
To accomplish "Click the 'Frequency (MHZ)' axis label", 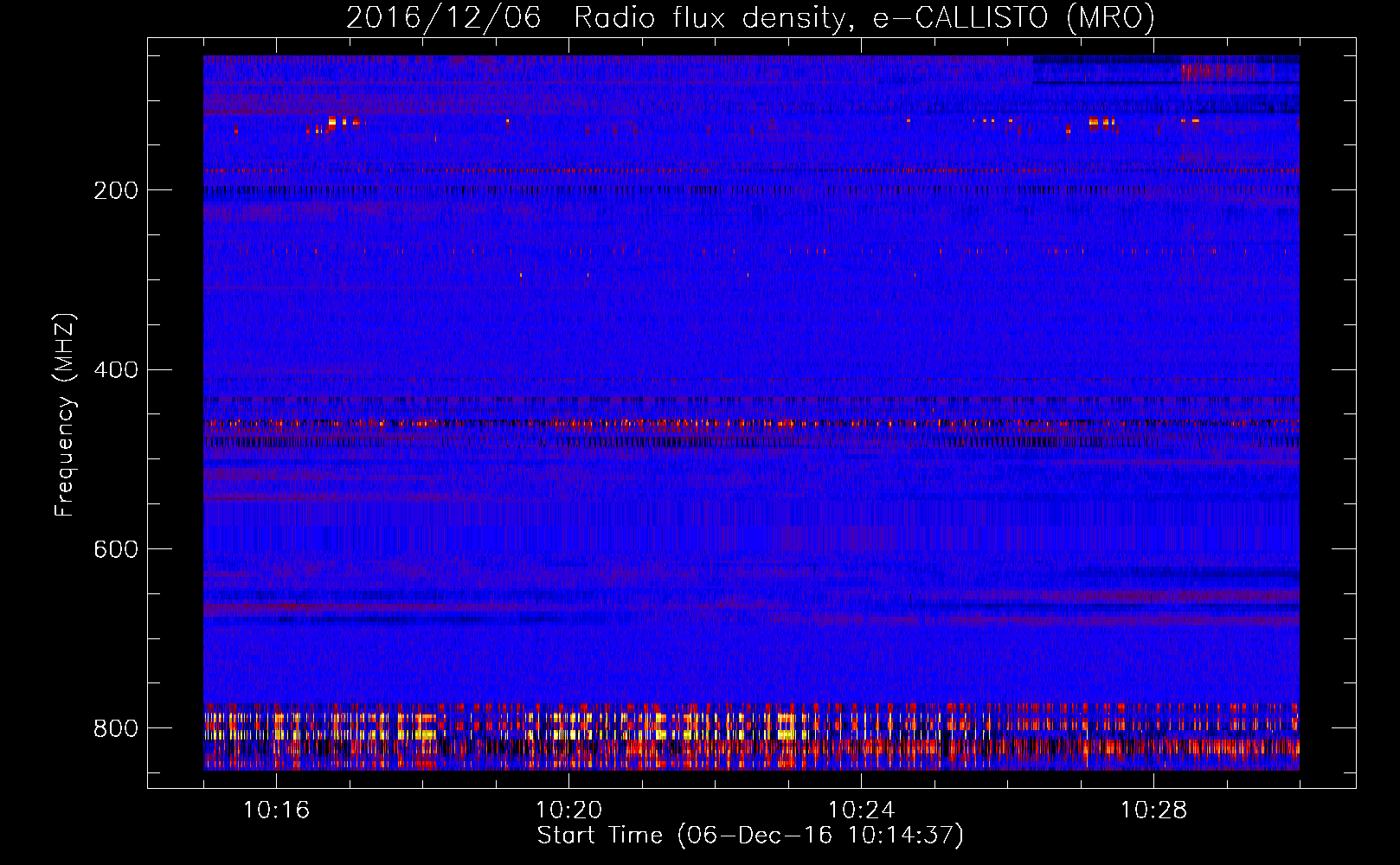I will point(65,414).
